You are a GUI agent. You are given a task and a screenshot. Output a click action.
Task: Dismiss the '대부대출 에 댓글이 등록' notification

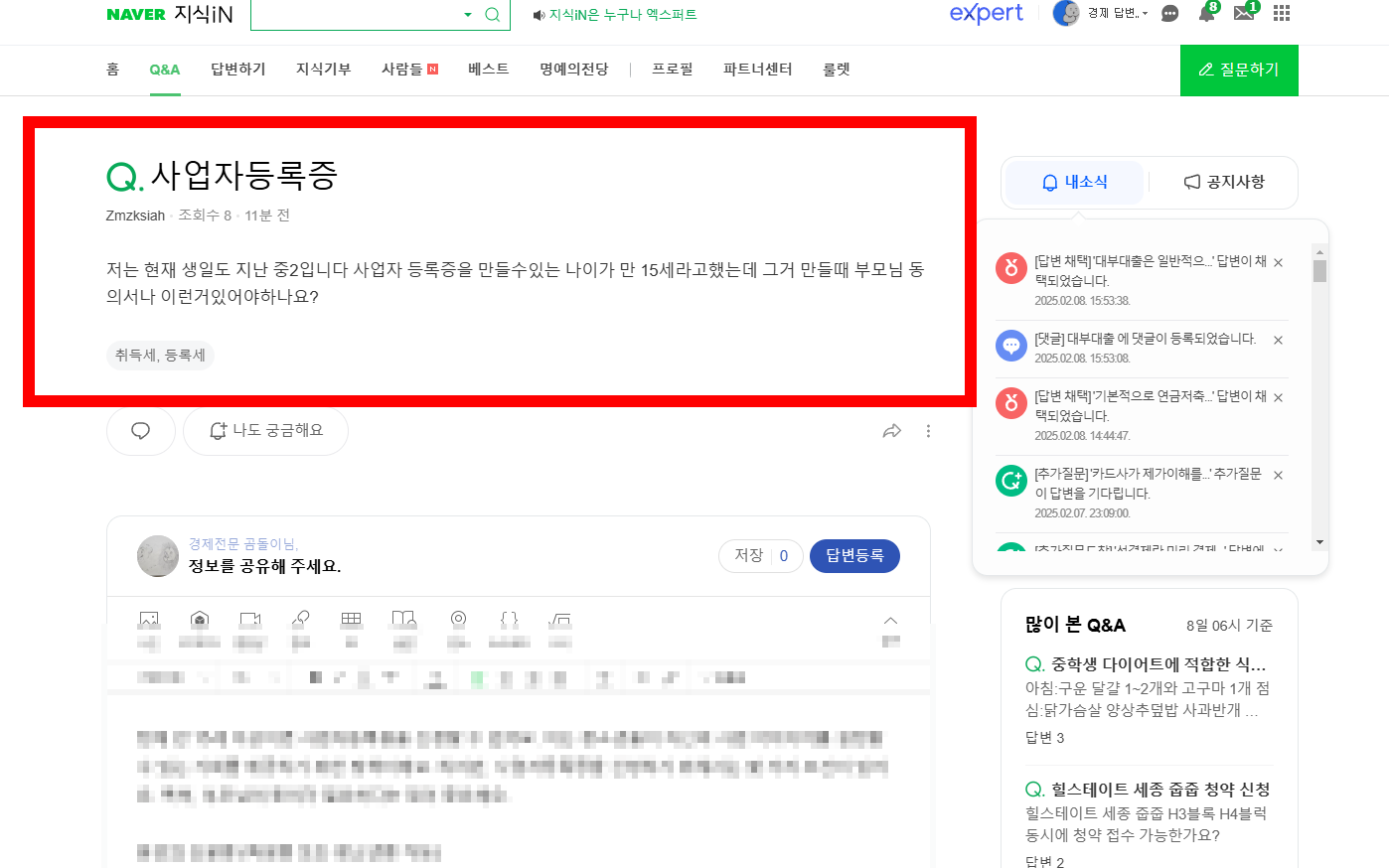1279,341
